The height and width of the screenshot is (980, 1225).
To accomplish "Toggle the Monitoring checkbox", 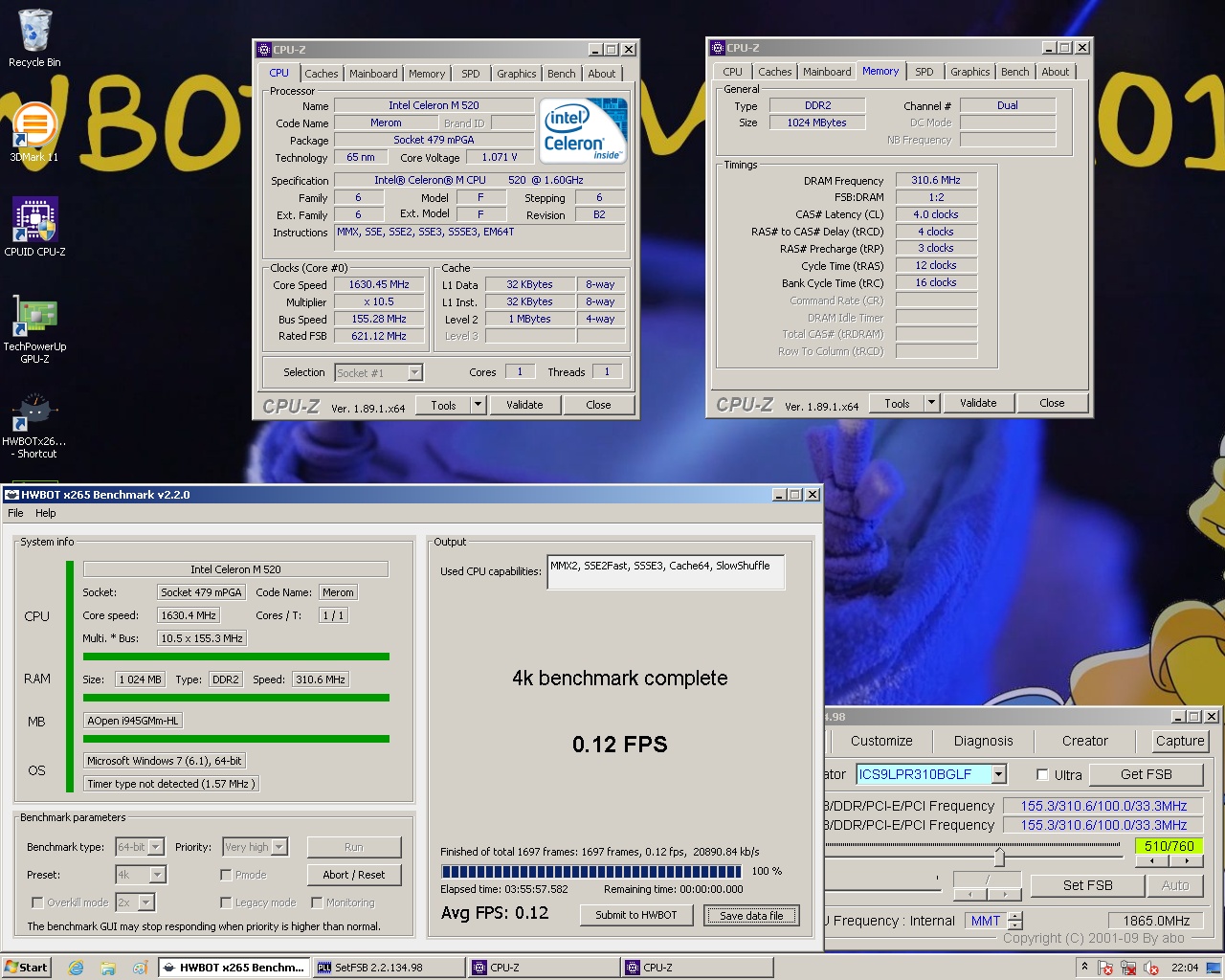I will click(x=317, y=902).
